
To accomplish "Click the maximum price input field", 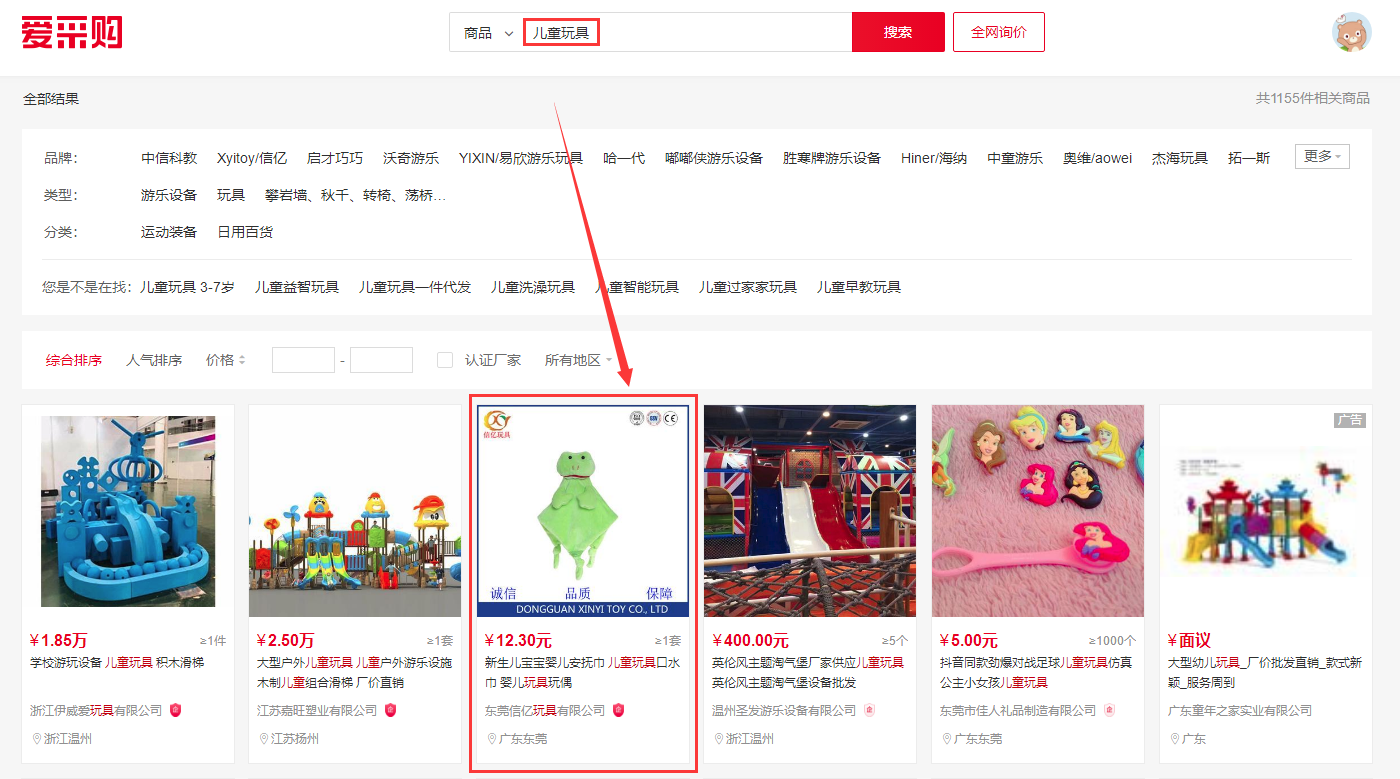I will (381, 360).
